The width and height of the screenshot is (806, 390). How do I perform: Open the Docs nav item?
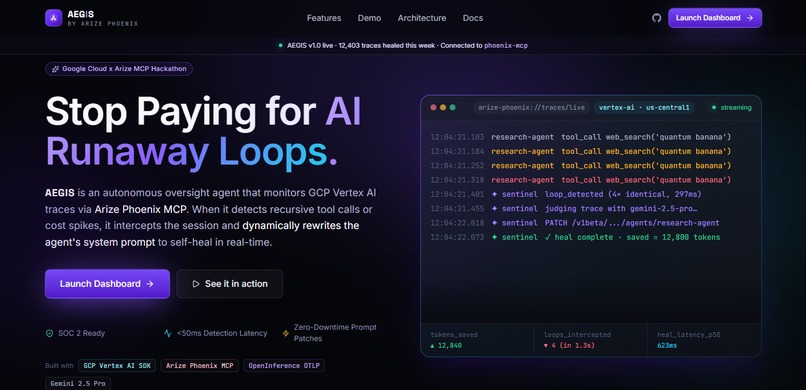pos(472,18)
